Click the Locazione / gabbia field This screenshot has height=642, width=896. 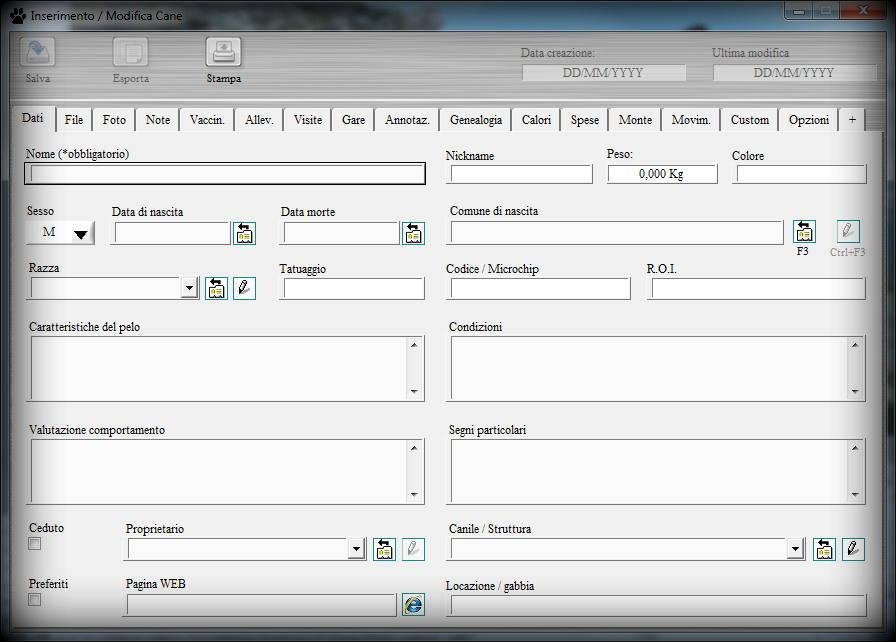pos(658,605)
